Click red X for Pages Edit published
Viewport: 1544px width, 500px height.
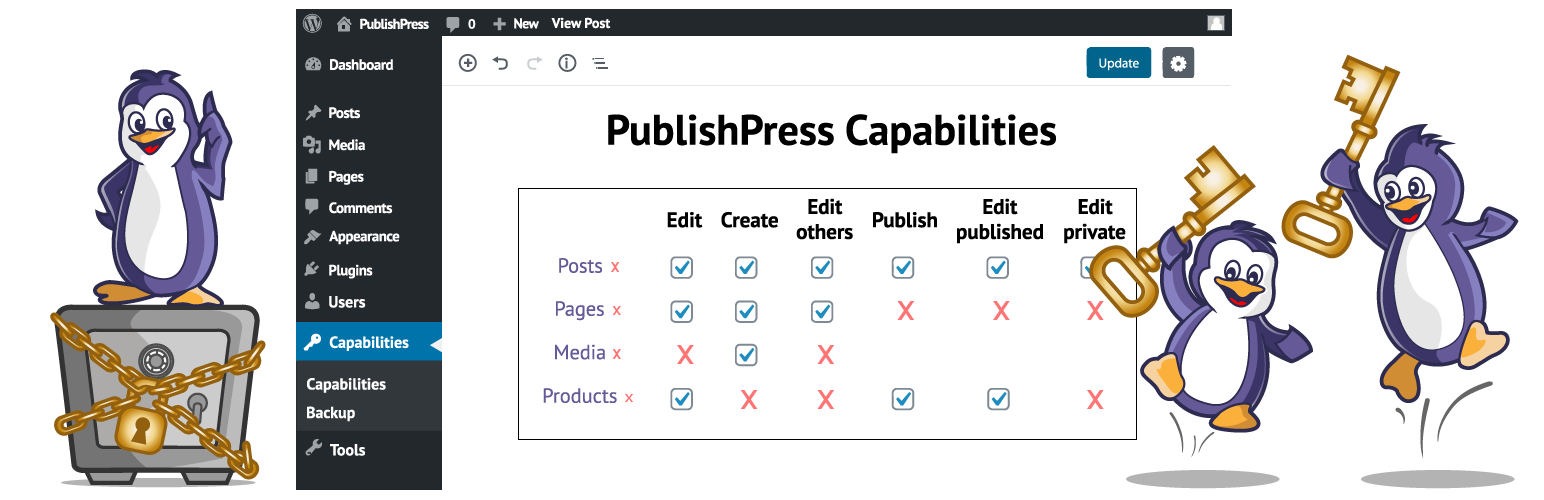(1000, 312)
